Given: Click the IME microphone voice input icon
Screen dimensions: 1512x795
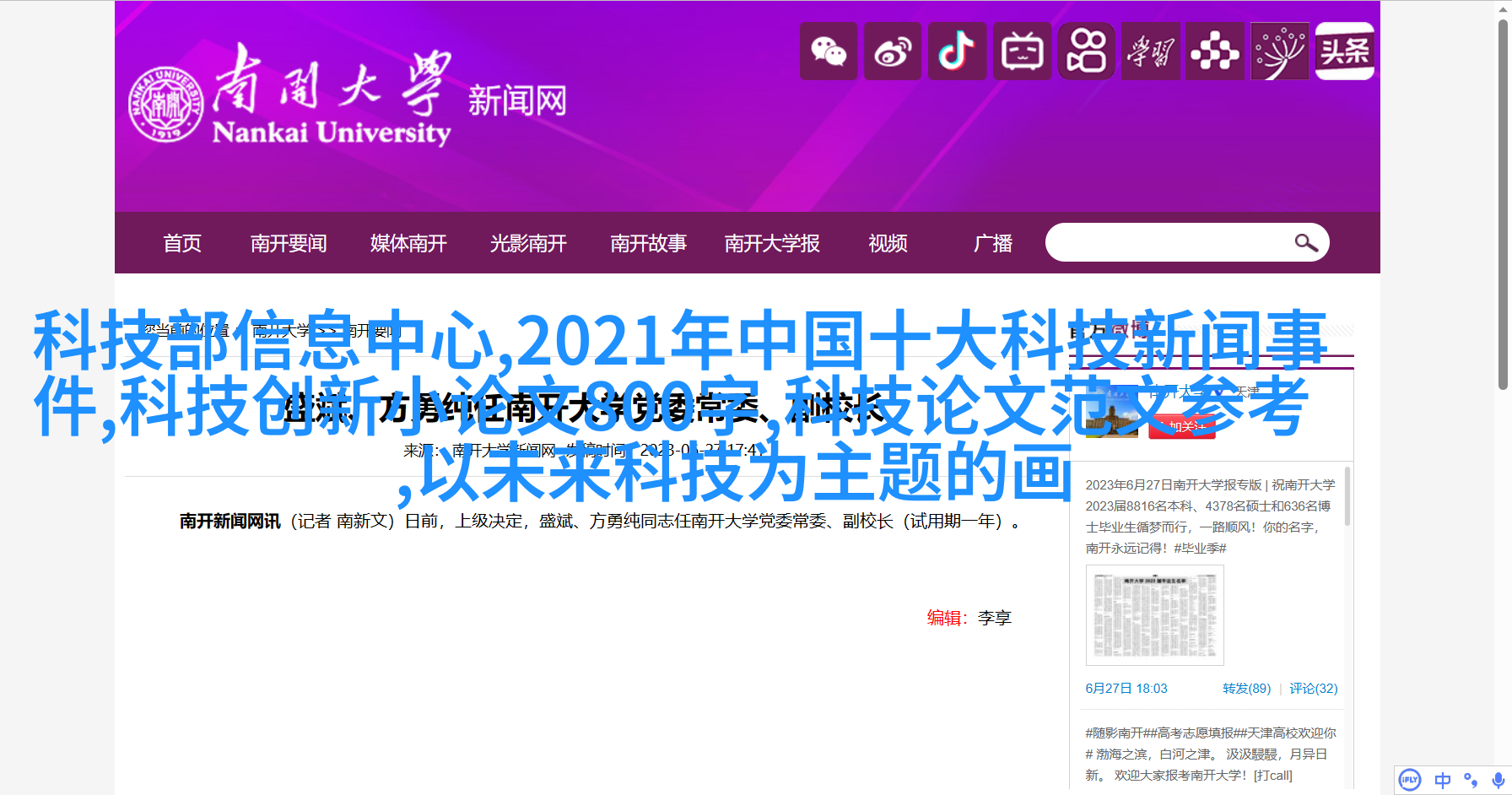Looking at the screenshot, I should click(1498, 781).
